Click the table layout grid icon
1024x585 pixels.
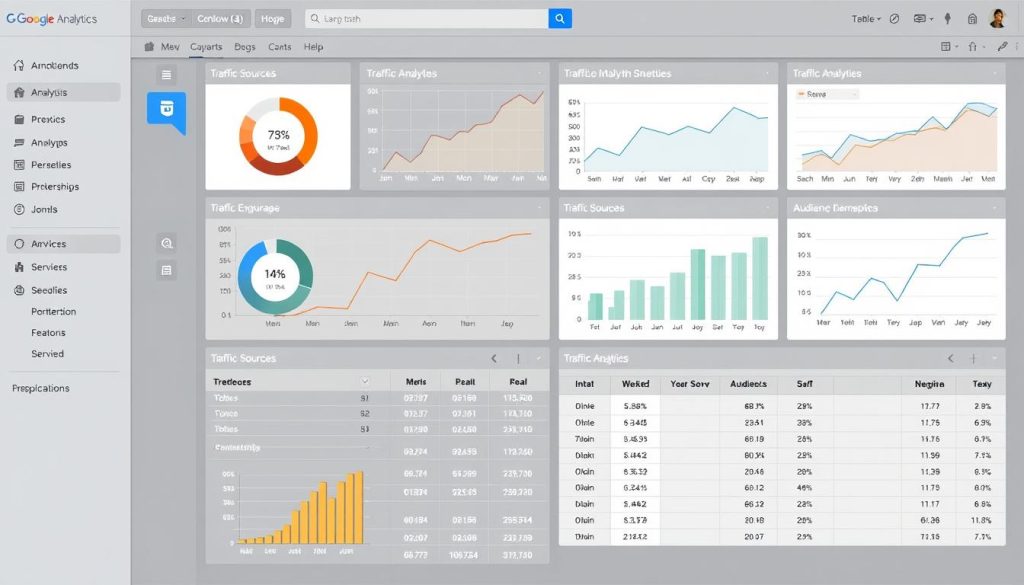coord(946,46)
